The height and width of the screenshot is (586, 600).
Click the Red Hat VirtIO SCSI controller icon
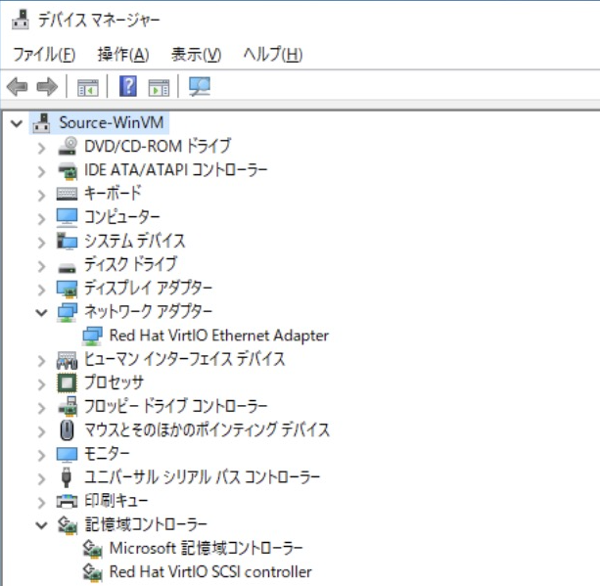93,572
